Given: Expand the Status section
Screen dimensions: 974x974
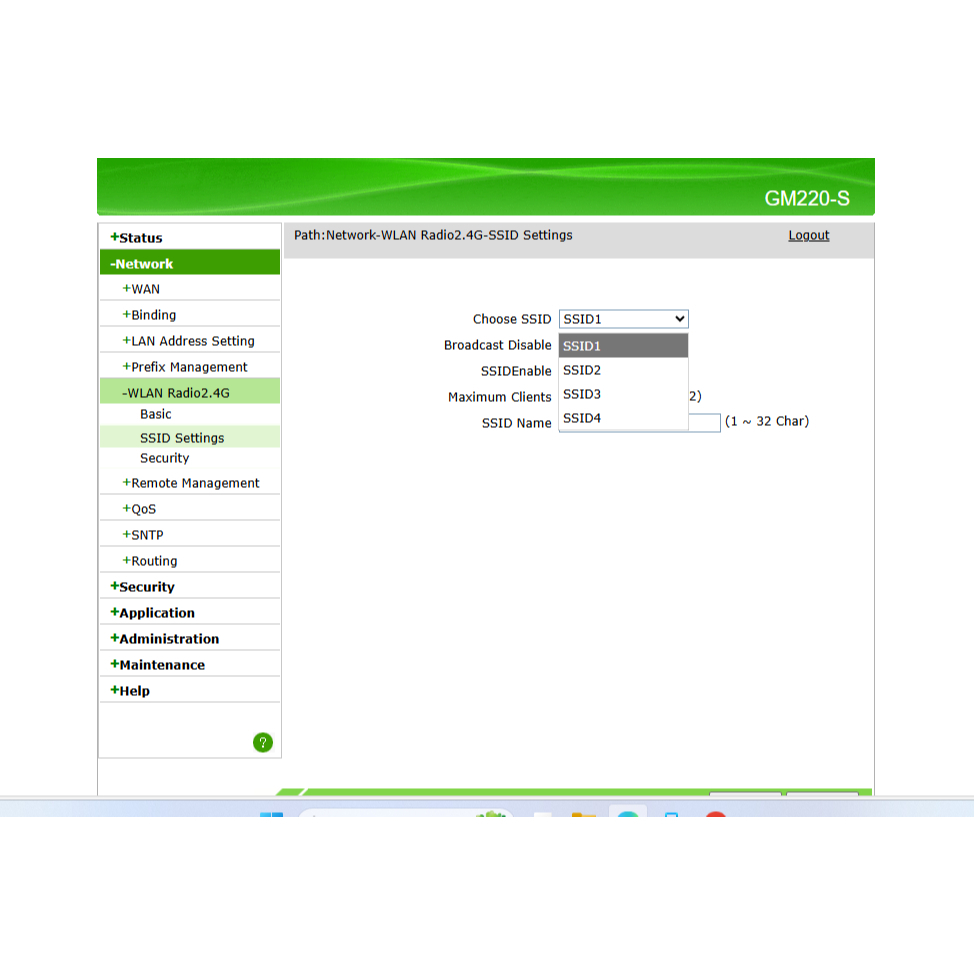Looking at the screenshot, I should 137,238.
